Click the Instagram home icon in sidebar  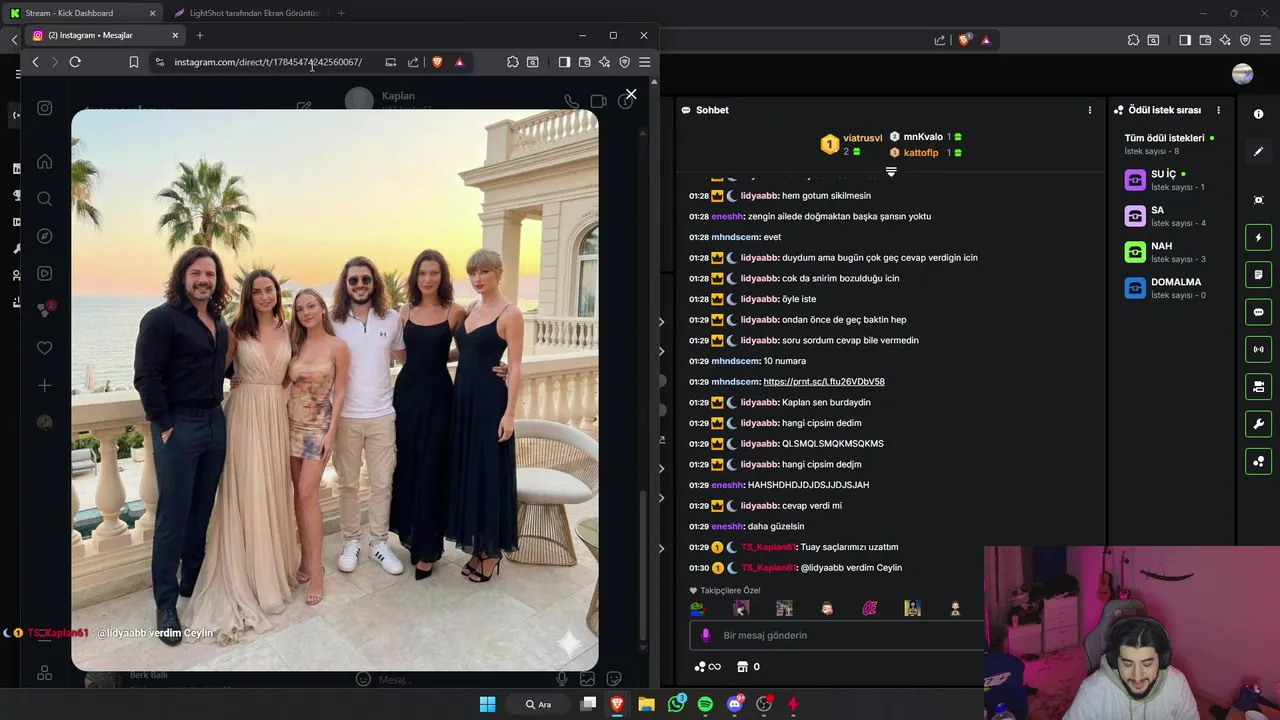click(x=44, y=162)
